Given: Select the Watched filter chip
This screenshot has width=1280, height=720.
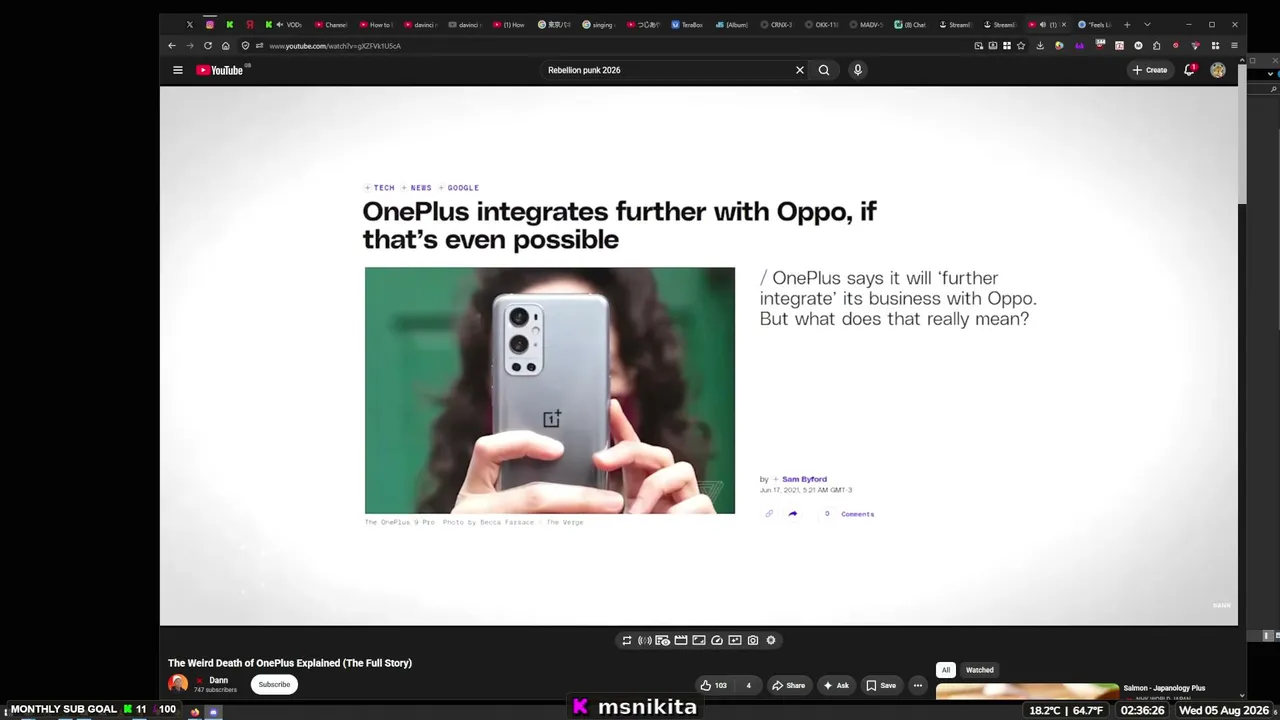Looking at the screenshot, I should tap(980, 670).
